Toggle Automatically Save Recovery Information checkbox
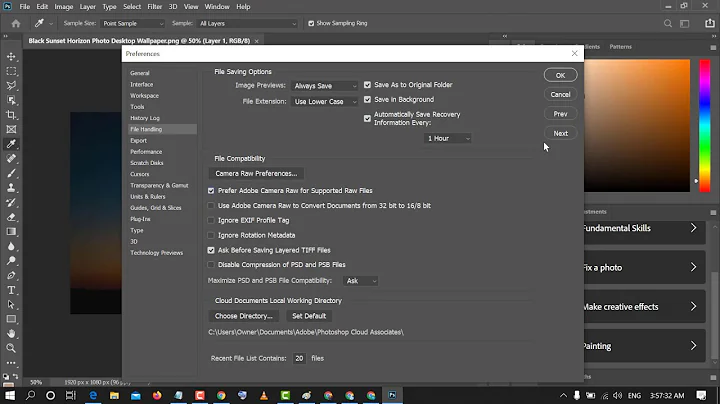The width and height of the screenshot is (720, 404). (x=367, y=118)
